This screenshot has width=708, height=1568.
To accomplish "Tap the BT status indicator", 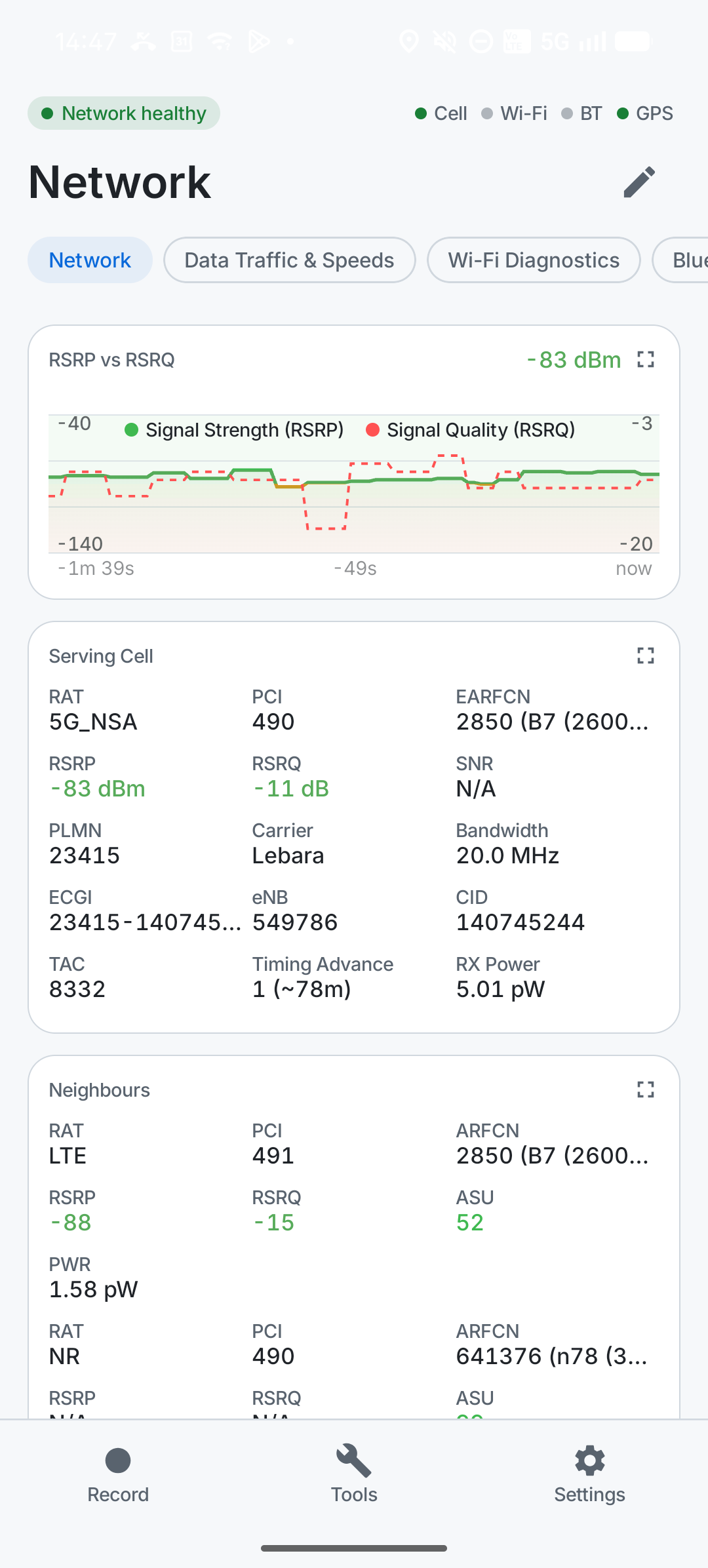I will coord(581,113).
